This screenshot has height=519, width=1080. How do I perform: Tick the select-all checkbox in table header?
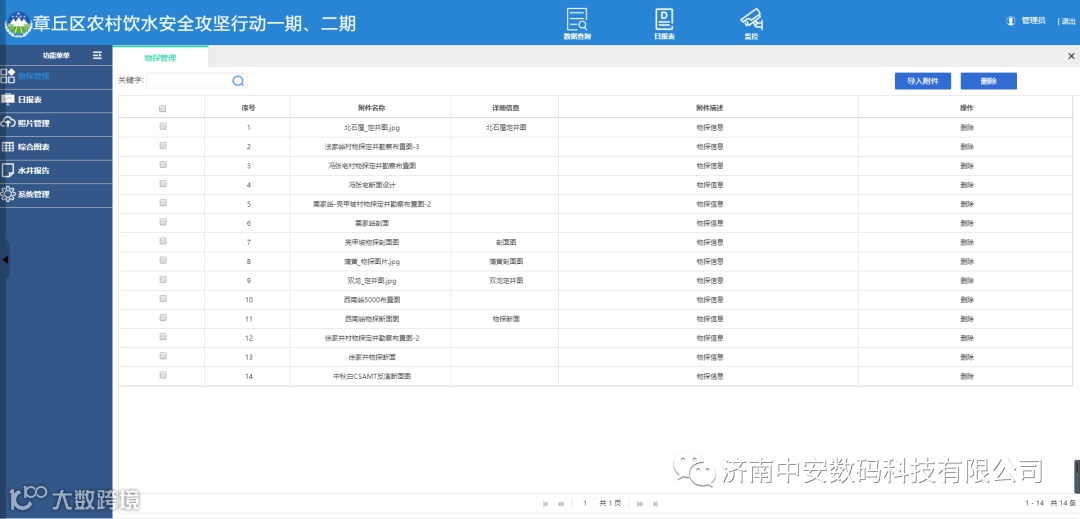click(x=163, y=108)
